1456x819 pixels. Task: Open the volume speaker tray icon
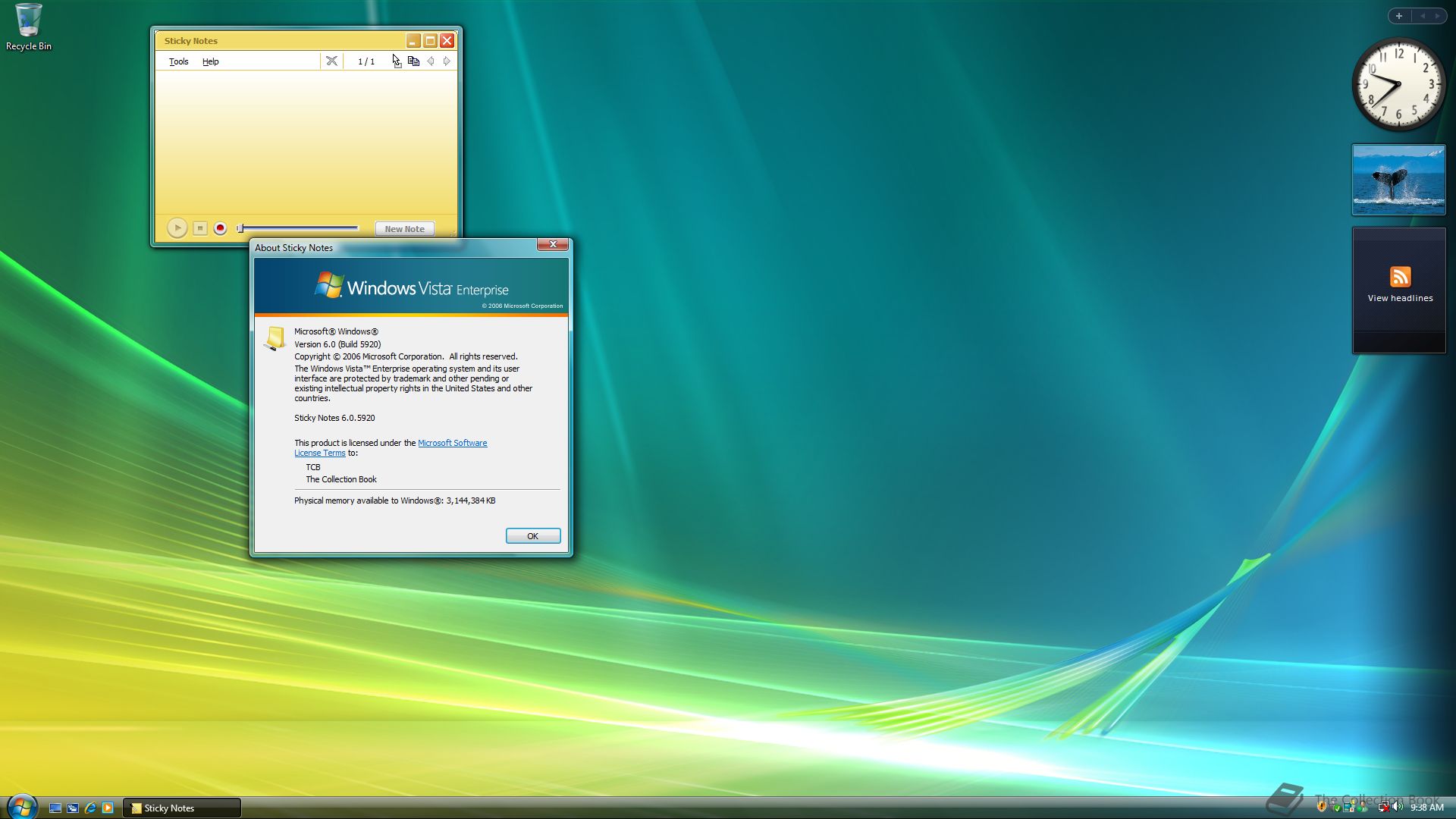click(1397, 807)
